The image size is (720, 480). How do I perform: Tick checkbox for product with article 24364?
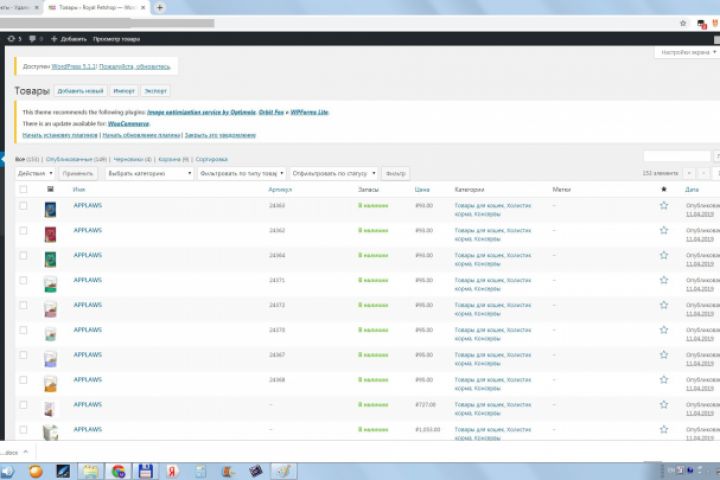tap(23, 255)
